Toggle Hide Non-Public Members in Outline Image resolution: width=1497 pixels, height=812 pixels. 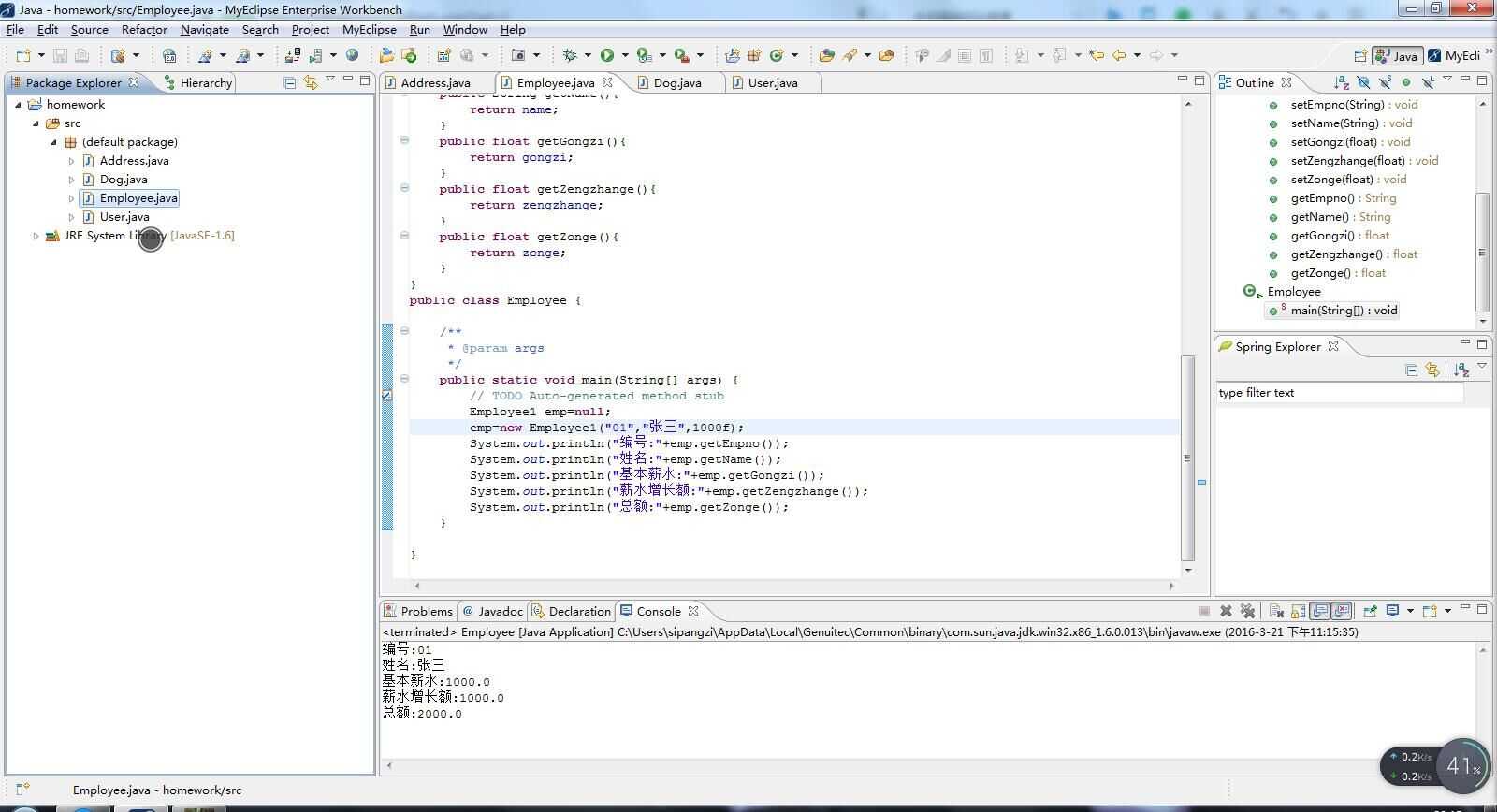point(1405,82)
